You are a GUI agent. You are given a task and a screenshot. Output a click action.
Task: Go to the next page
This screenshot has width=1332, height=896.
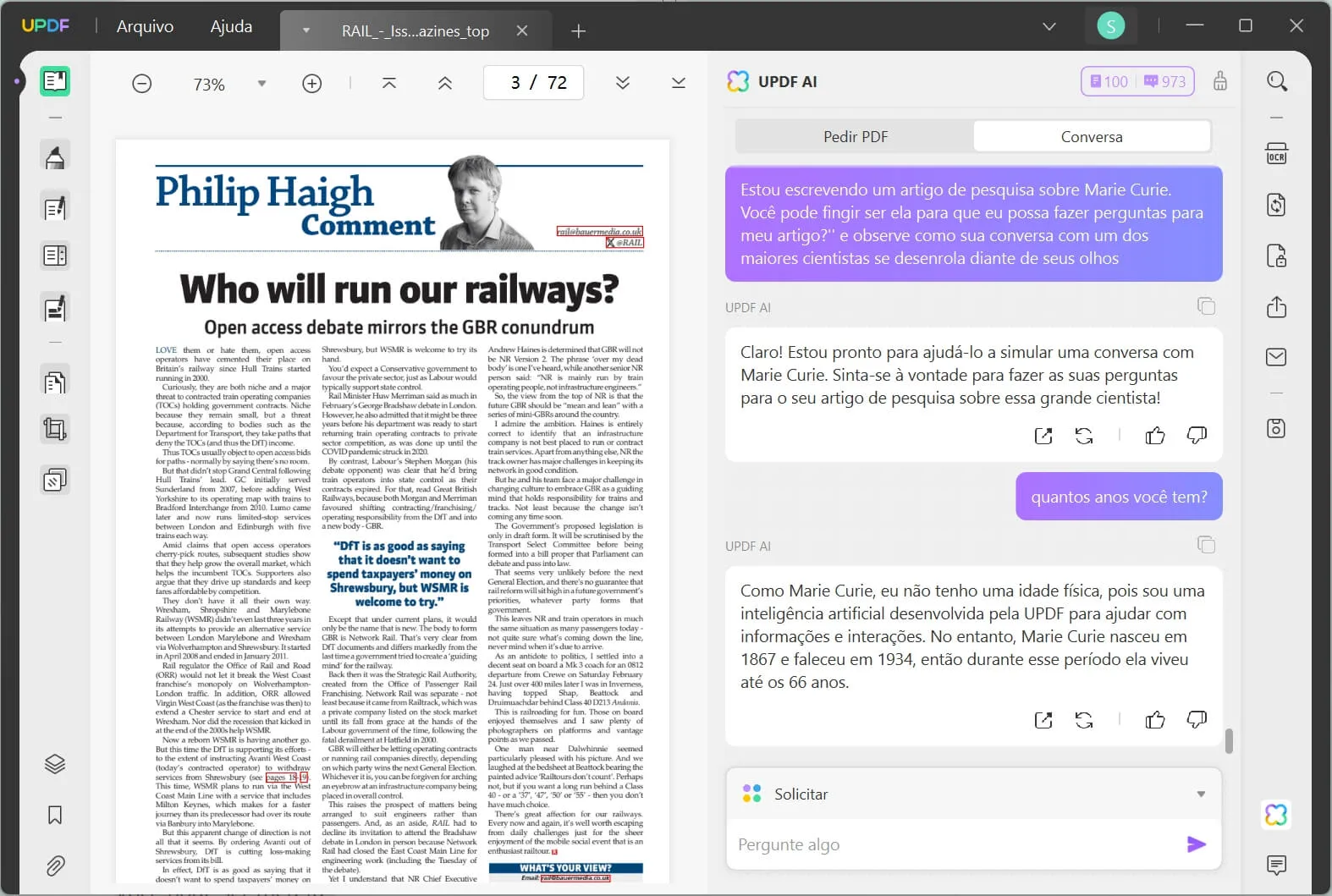pos(623,83)
